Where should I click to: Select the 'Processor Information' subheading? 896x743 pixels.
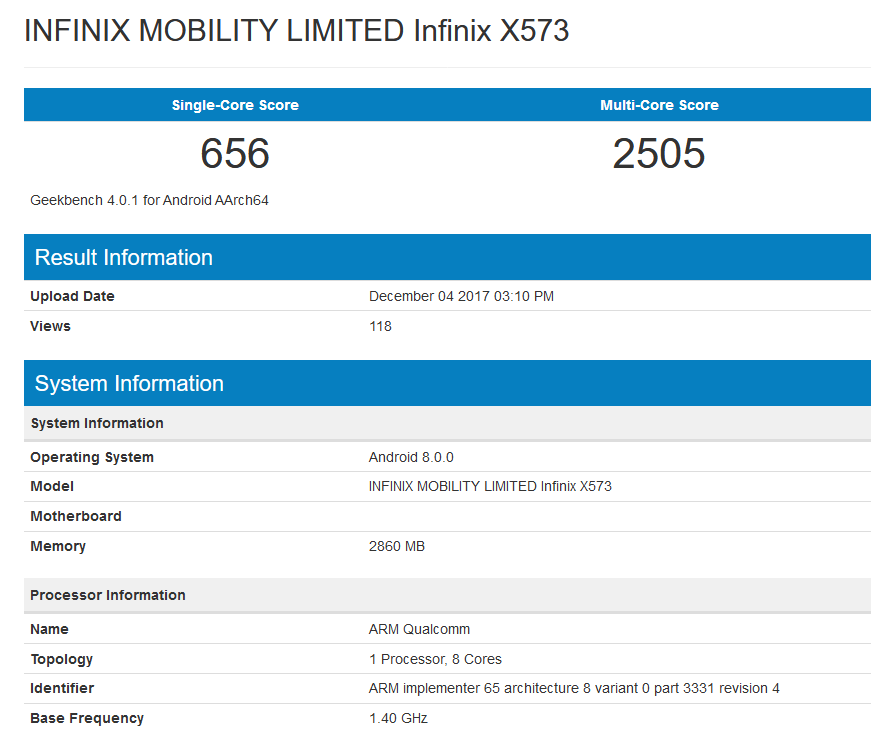click(447, 595)
